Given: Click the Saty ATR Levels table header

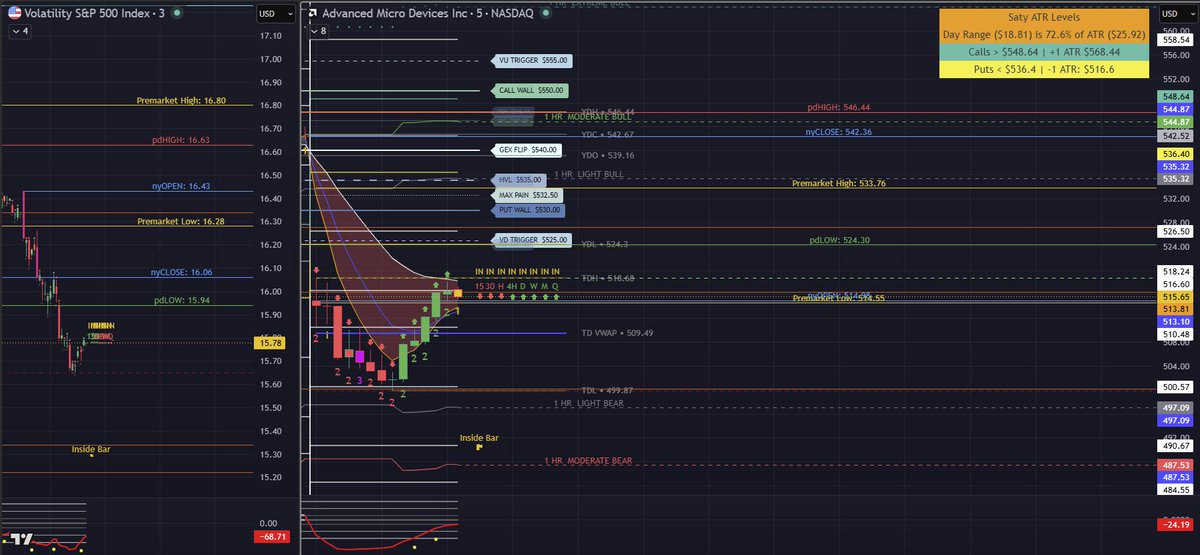Looking at the screenshot, I should [1045, 16].
